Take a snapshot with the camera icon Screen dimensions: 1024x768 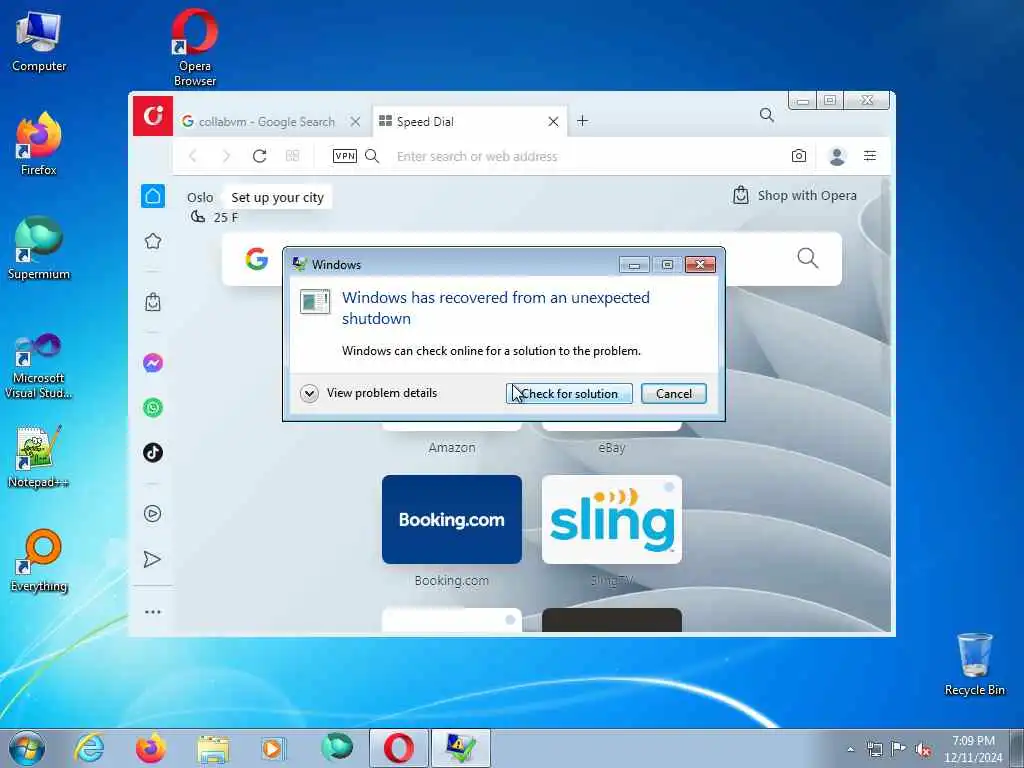pos(799,156)
